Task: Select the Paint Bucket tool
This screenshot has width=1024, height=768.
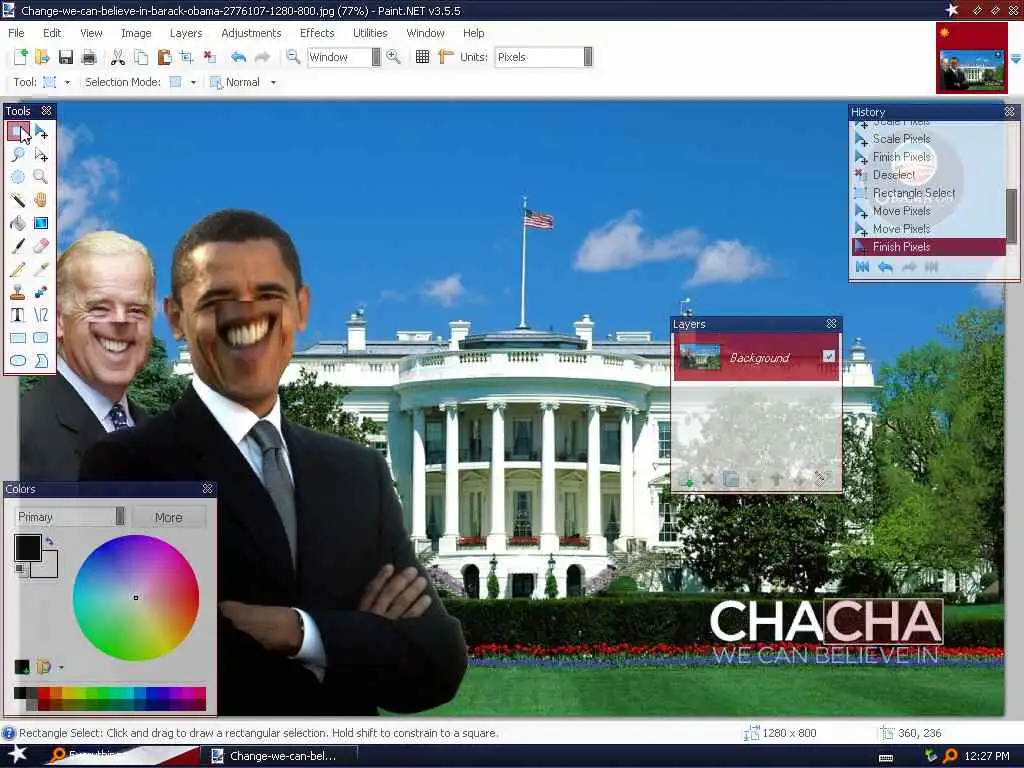Action: point(18,223)
